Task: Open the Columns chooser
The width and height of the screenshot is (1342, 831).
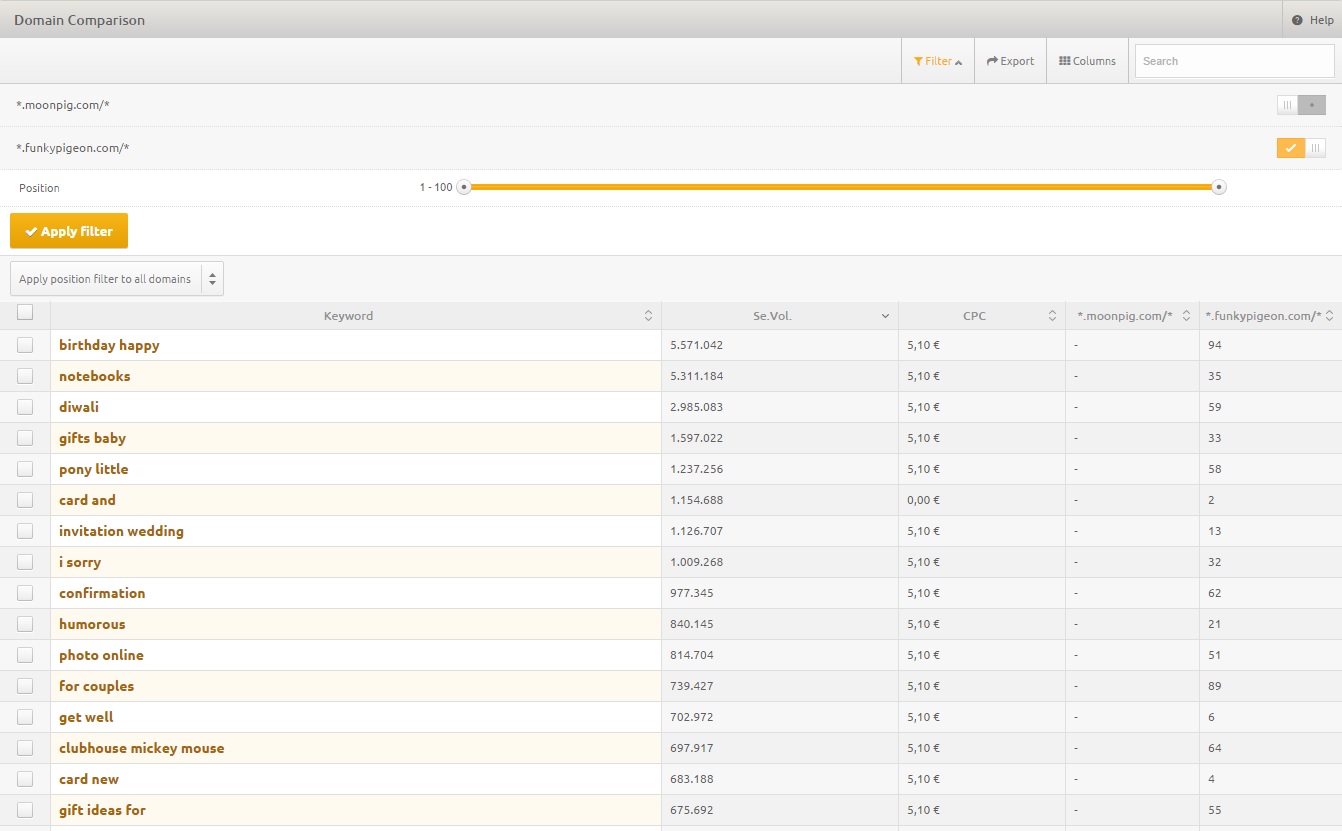Action: pos(1087,61)
